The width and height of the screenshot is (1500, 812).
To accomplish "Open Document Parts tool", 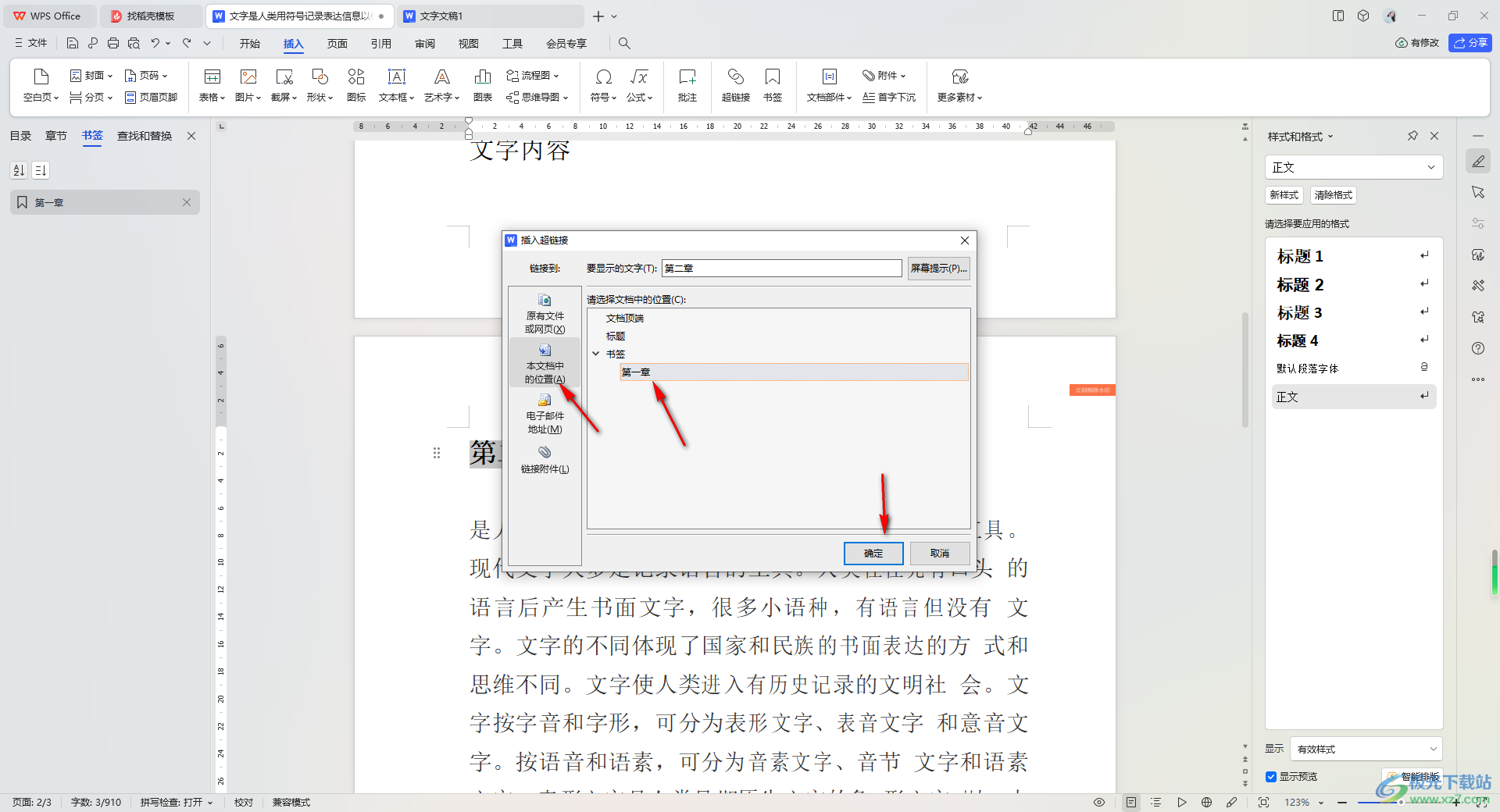I will pos(829,84).
